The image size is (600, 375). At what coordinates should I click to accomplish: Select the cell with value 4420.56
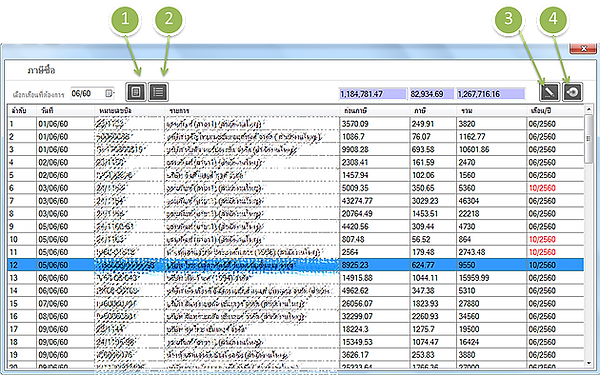(x=375, y=227)
